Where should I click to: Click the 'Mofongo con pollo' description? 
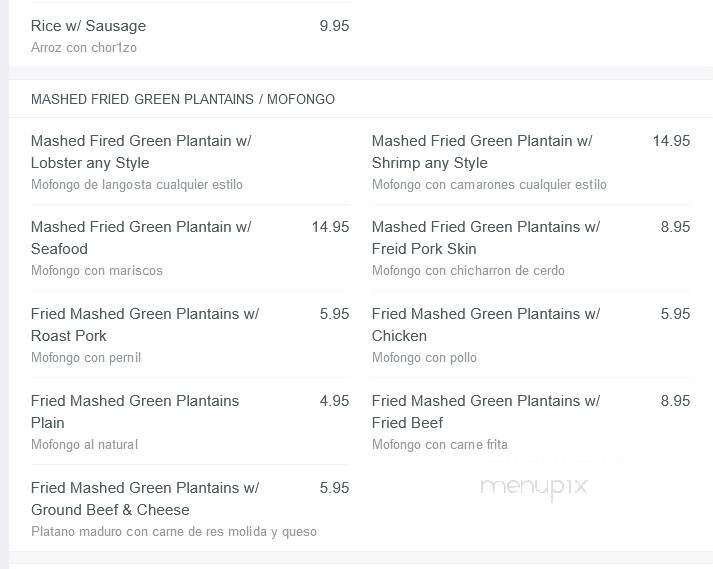pyautogui.click(x=425, y=358)
